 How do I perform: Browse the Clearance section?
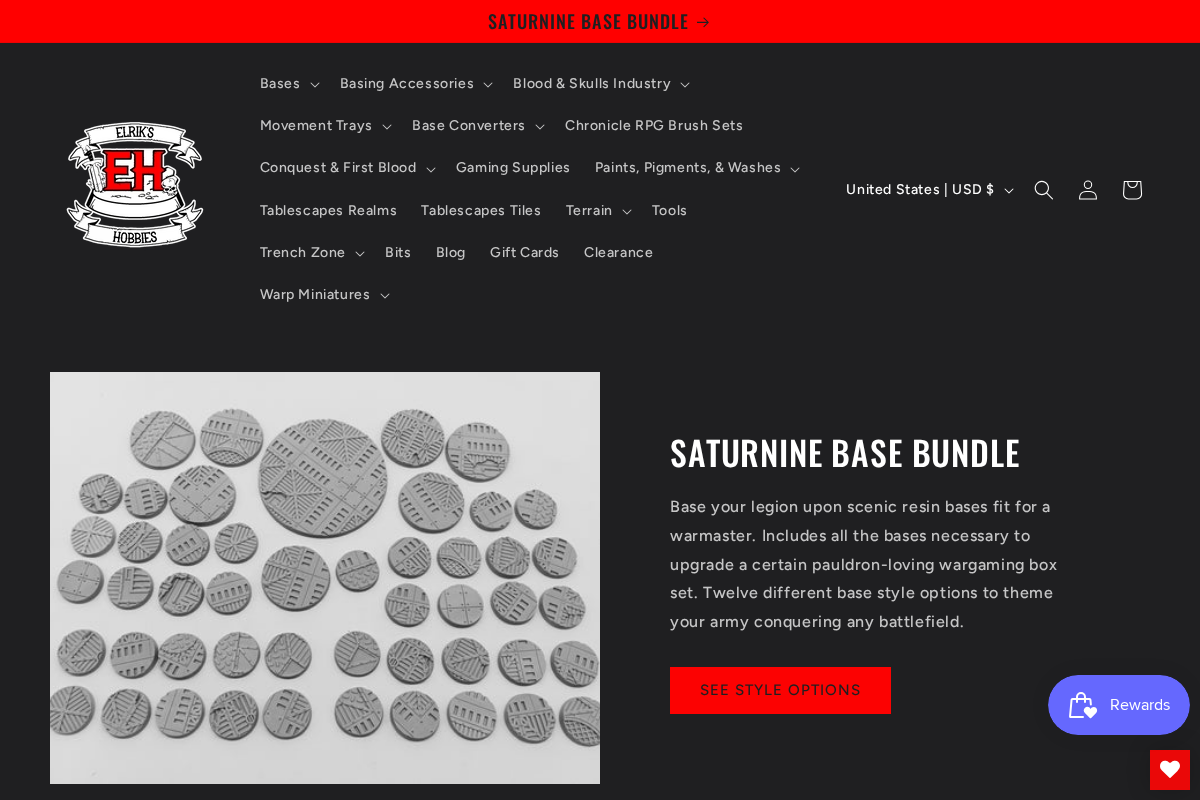(x=618, y=252)
